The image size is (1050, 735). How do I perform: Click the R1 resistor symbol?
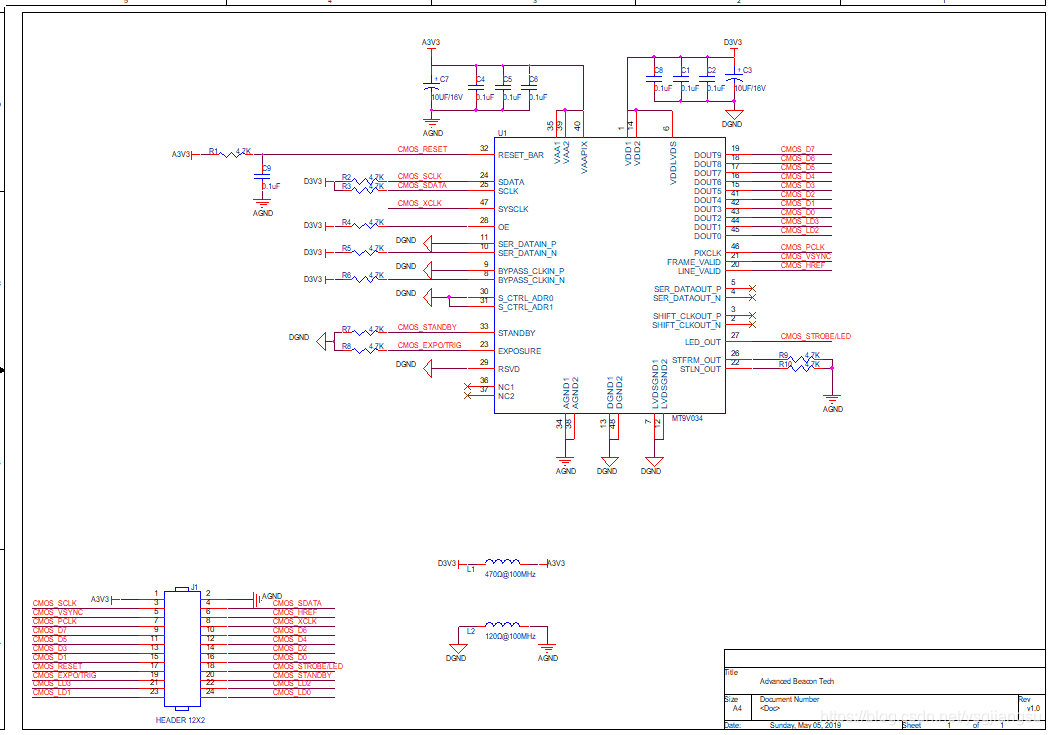pos(236,154)
